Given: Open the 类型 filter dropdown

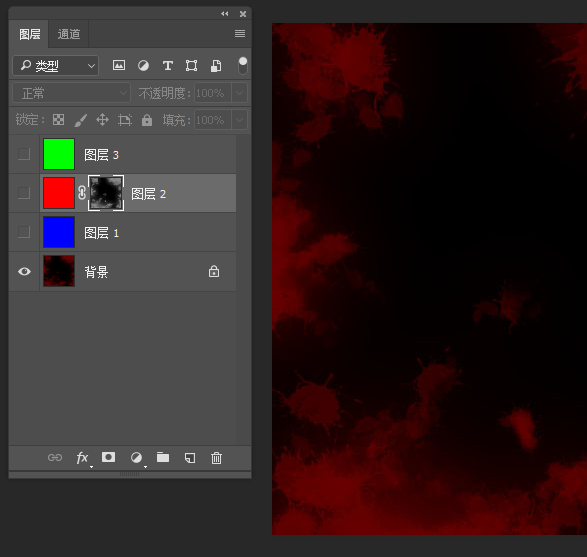Looking at the screenshot, I should coord(55,66).
